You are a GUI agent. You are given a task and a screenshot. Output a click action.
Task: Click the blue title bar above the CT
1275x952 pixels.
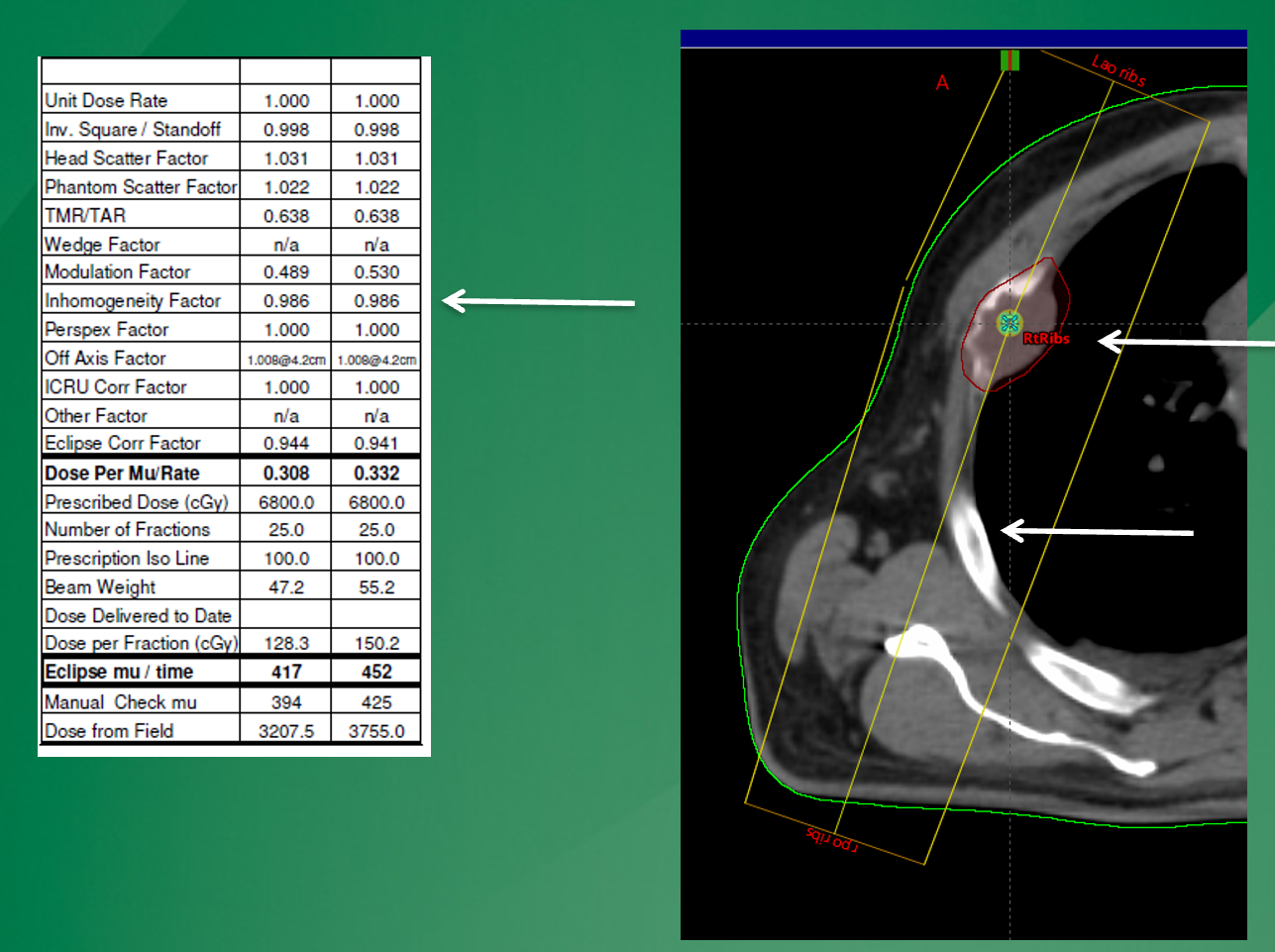[963, 39]
